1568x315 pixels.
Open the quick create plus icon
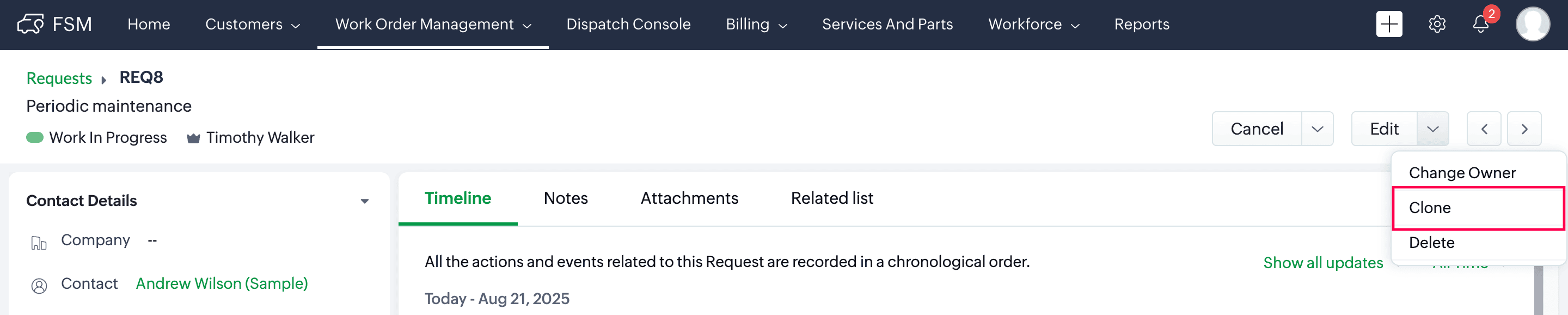click(1389, 25)
